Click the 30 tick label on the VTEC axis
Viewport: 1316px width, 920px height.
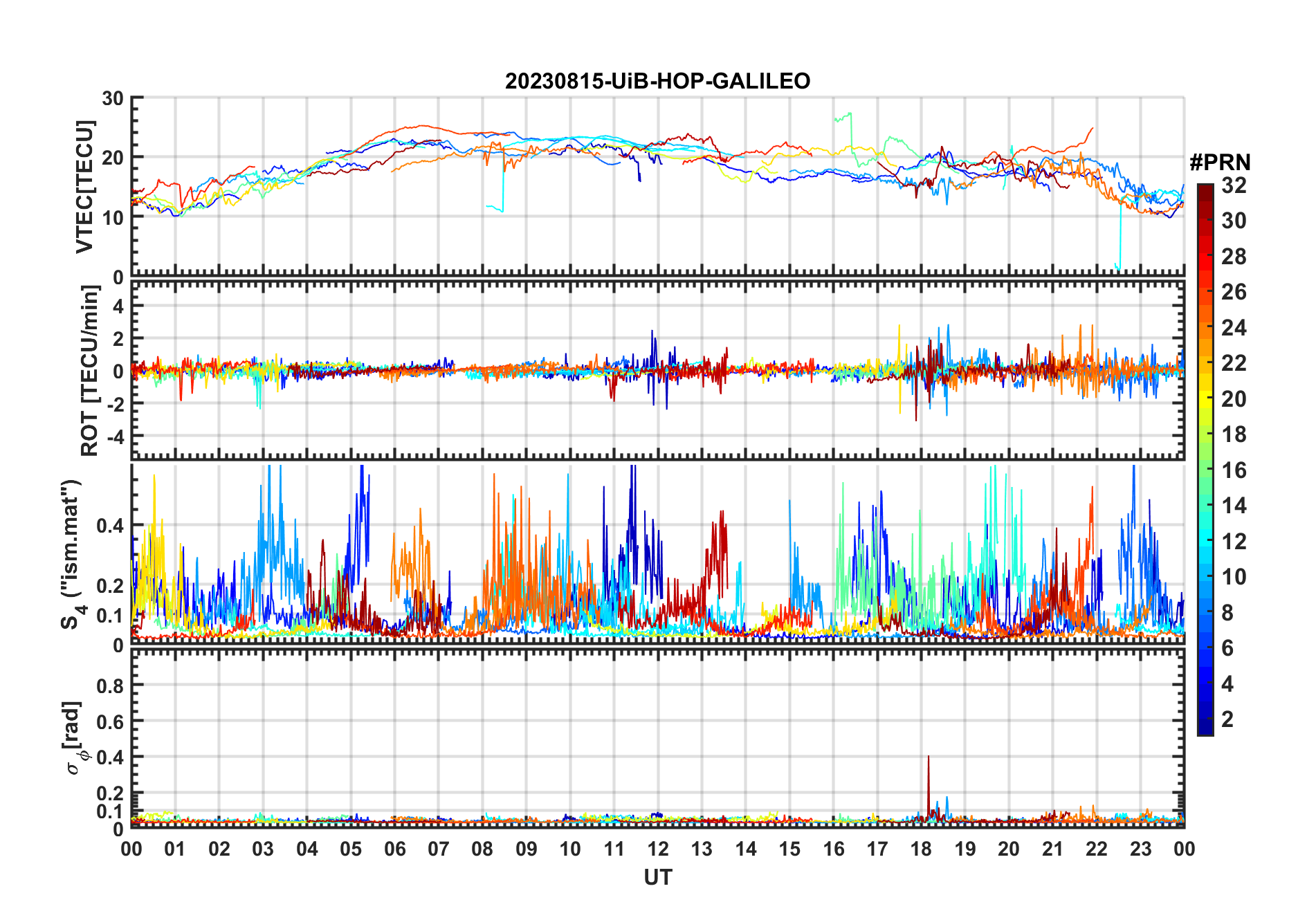coord(113,98)
